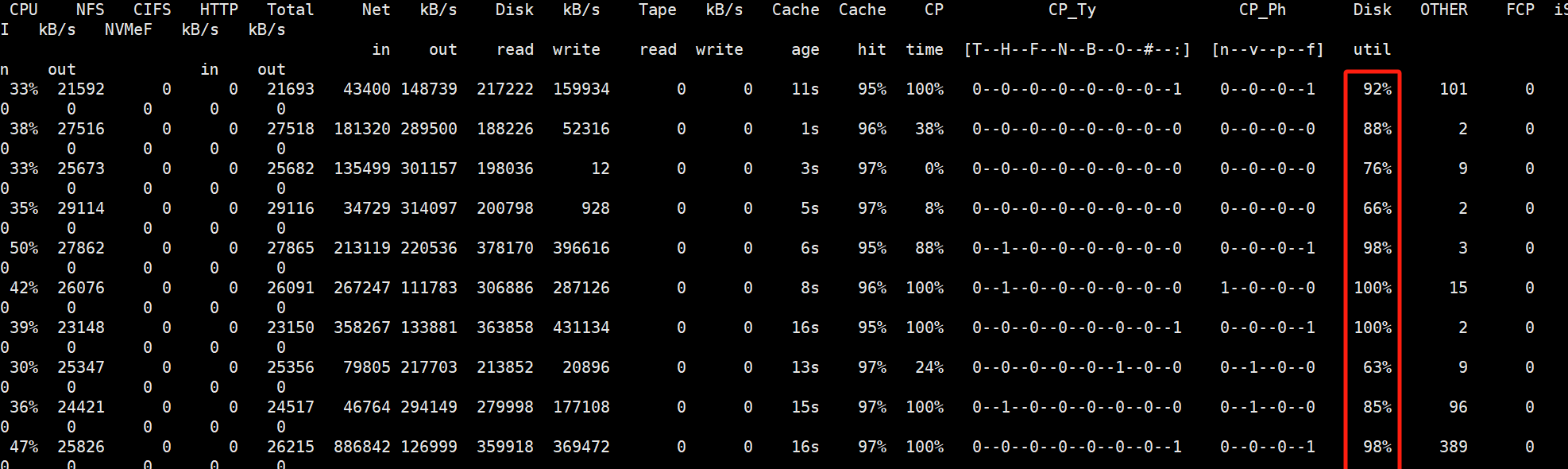This screenshot has height=469, width=1568.
Task: Click the Total value 21693
Action: click(291, 89)
